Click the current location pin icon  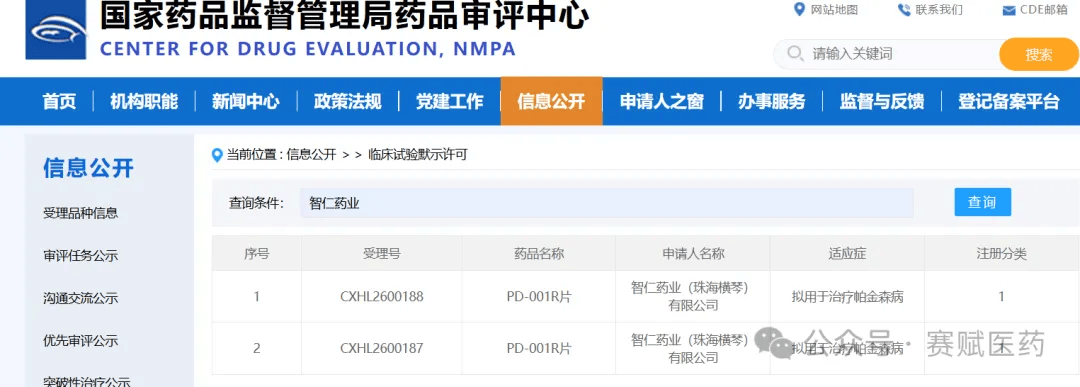218,155
